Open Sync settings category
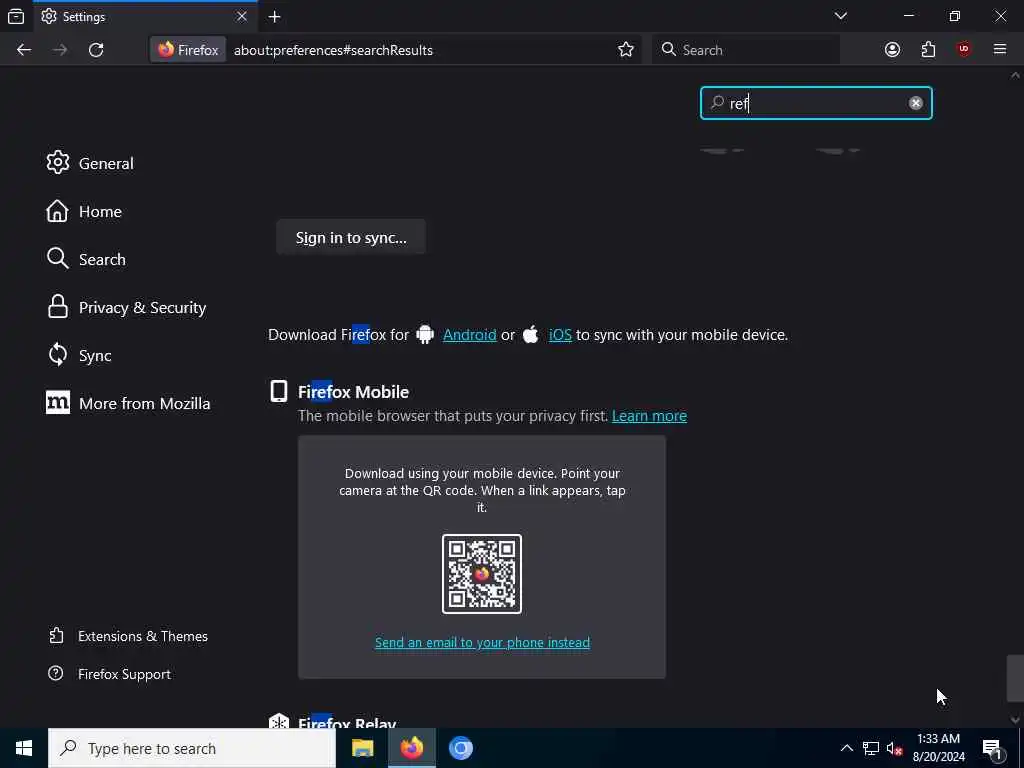Screen dimensions: 1024x768 tap(79, 355)
